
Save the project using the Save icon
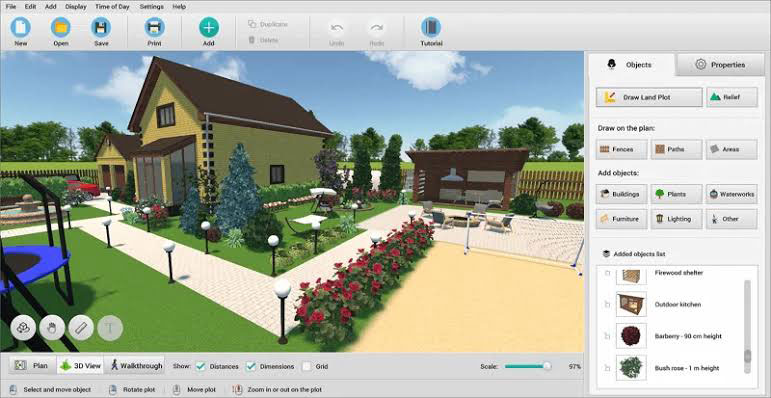pyautogui.click(x=101, y=27)
